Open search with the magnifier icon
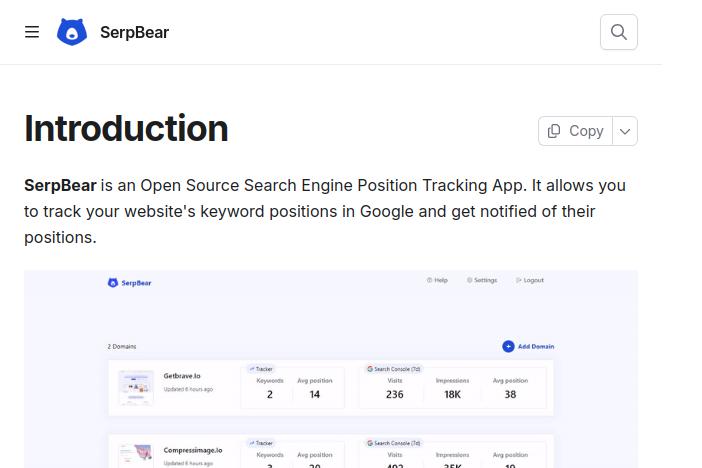Viewport: 702px width, 468px height. point(619,32)
